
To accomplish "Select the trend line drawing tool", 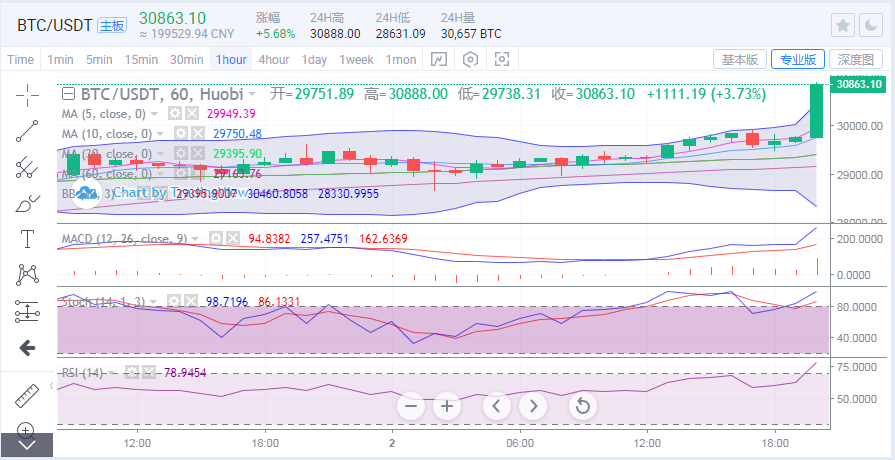I will click(27, 130).
